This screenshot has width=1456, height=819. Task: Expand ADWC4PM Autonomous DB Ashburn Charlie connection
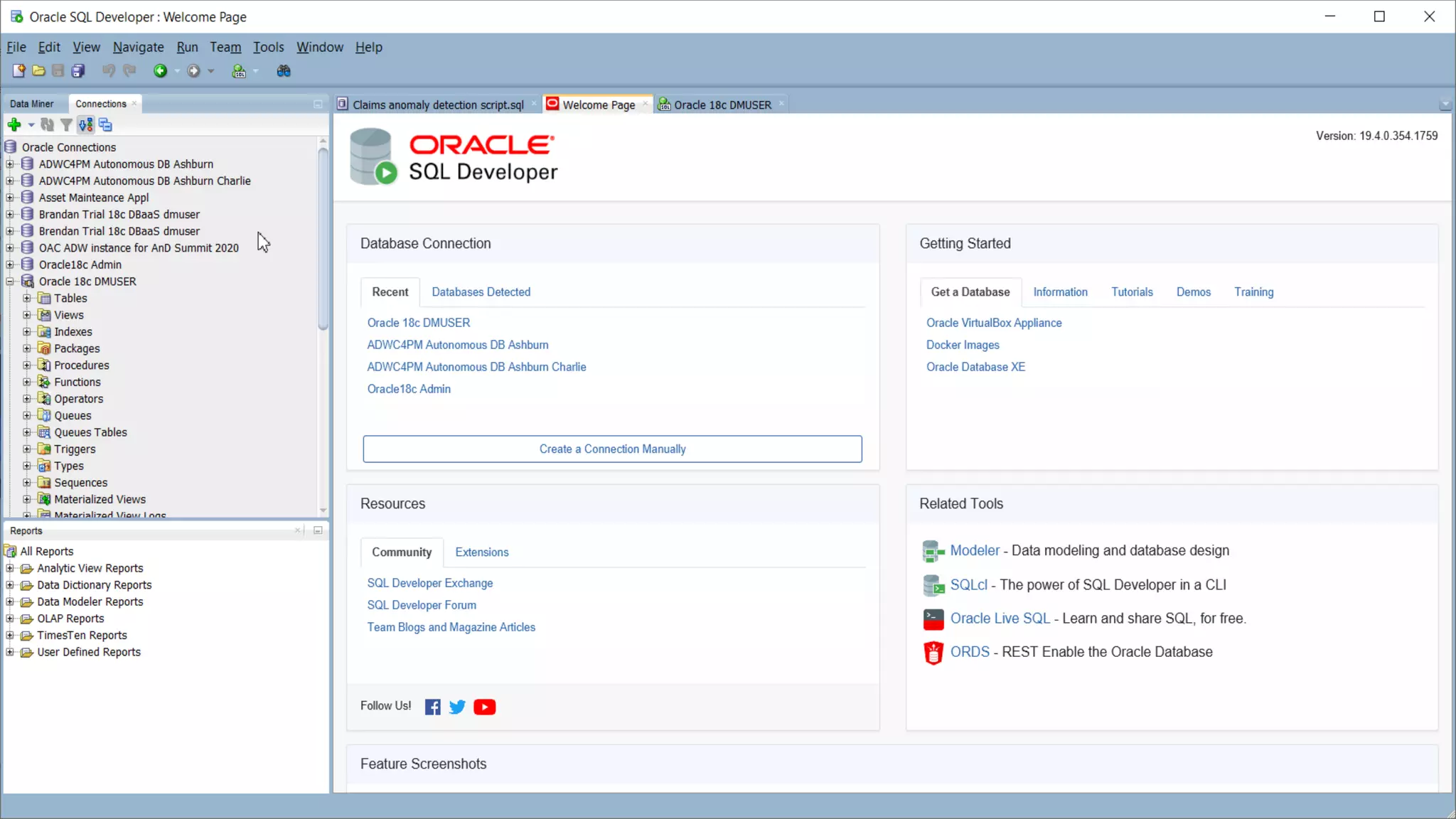coord(10,181)
